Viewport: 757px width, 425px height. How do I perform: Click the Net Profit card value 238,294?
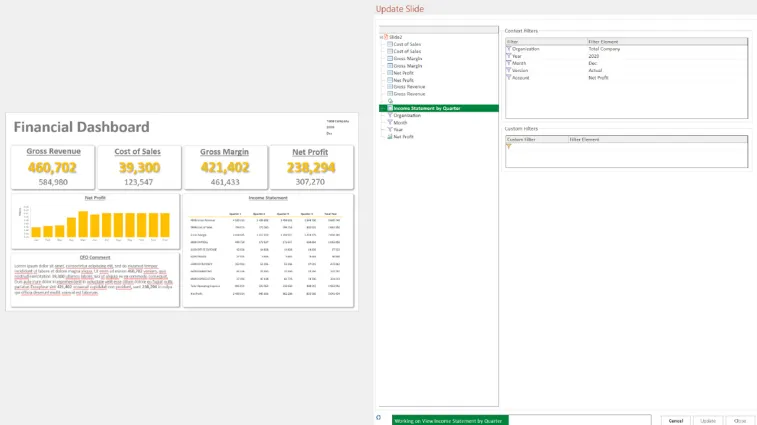point(311,168)
